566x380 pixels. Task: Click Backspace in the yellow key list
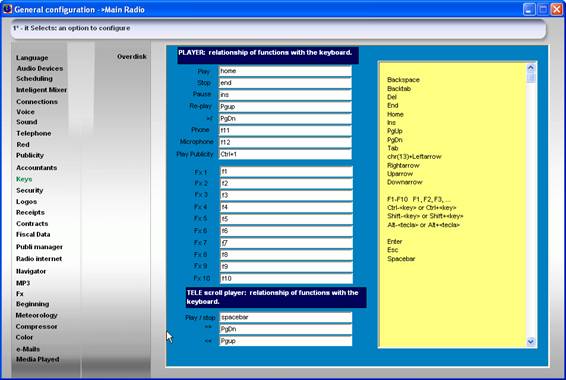403,80
